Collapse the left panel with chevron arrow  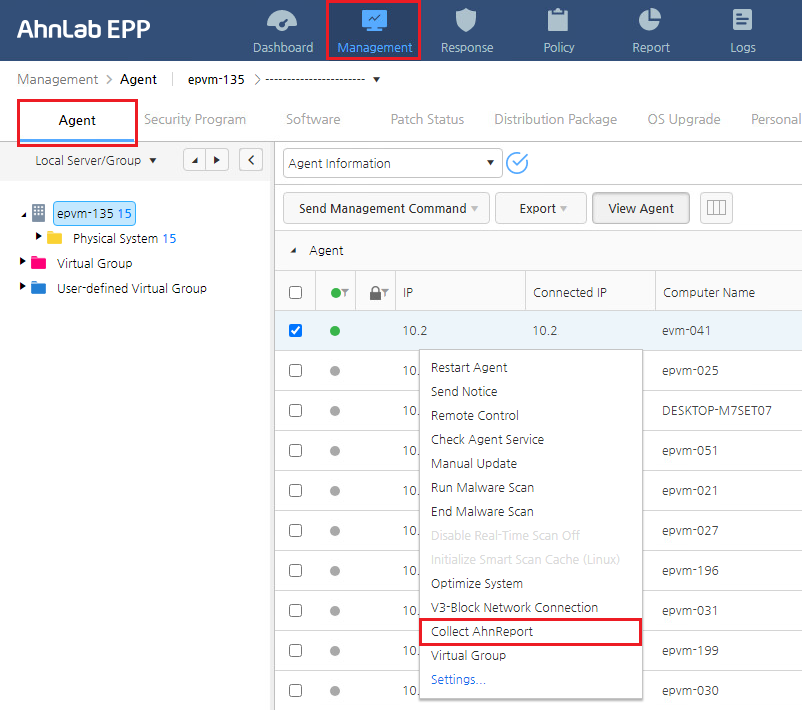point(251,160)
